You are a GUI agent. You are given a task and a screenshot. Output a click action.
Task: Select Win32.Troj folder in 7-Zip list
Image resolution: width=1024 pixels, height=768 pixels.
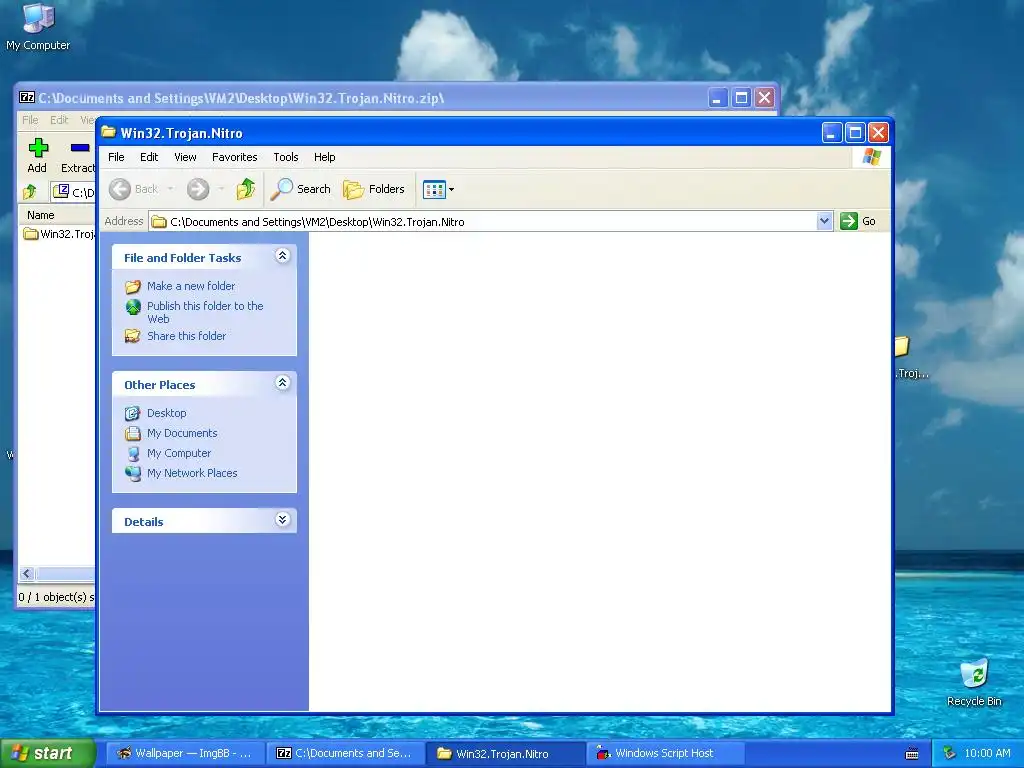[x=59, y=234]
